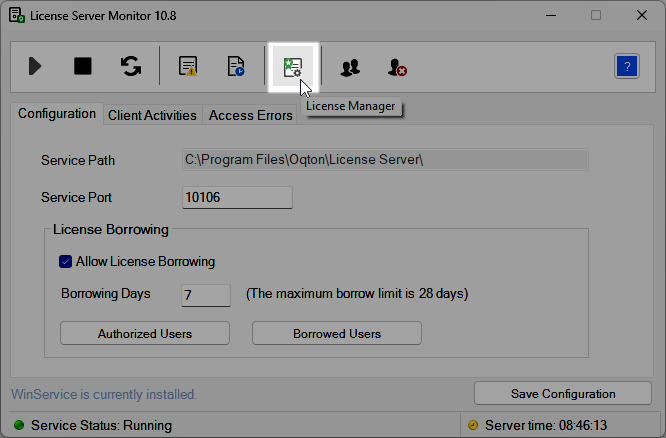This screenshot has height=438, width=666.
Task: Select the Configuration tab
Action: click(x=57, y=114)
